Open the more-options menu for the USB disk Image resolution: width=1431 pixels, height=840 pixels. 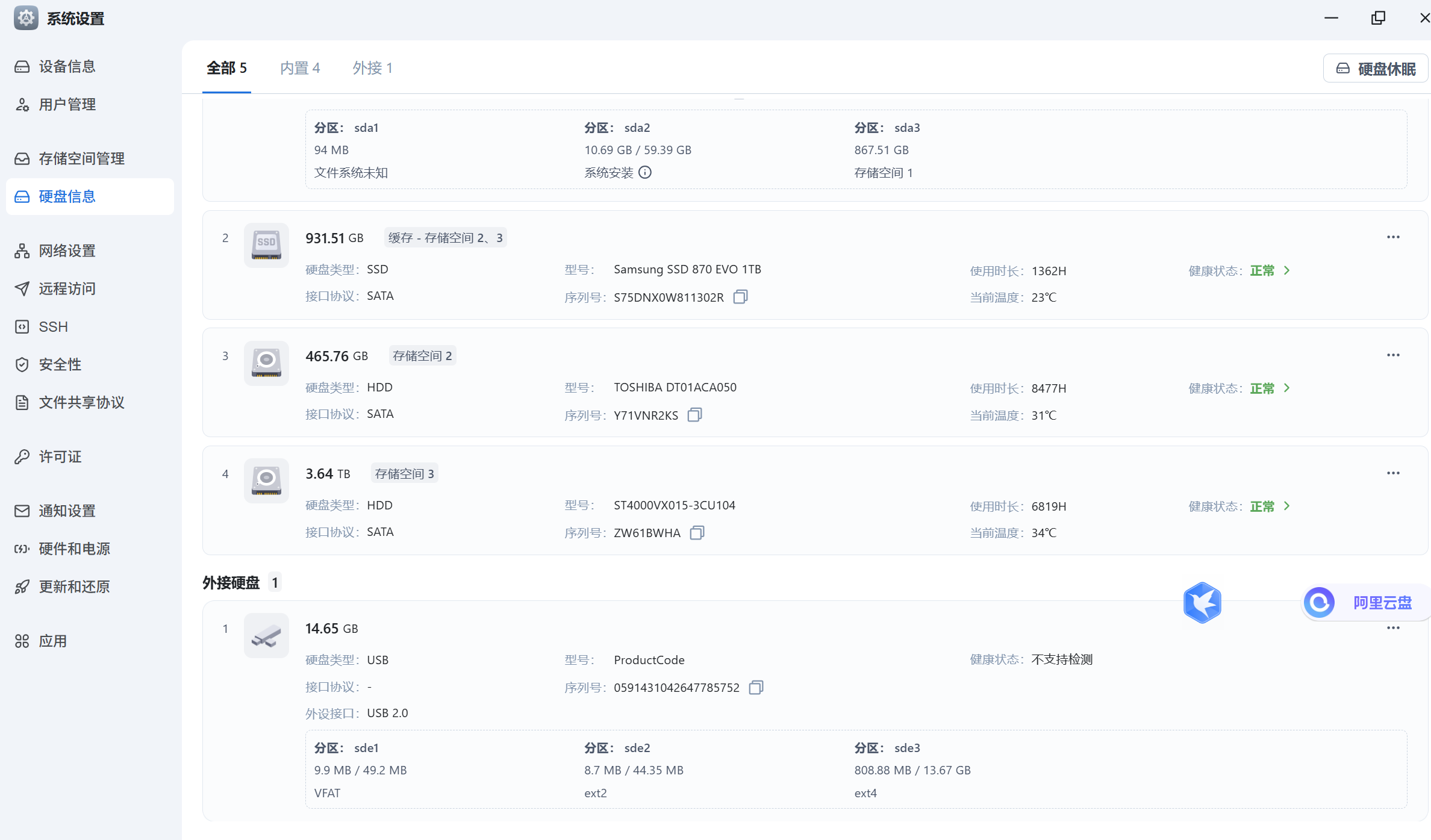click(x=1394, y=627)
